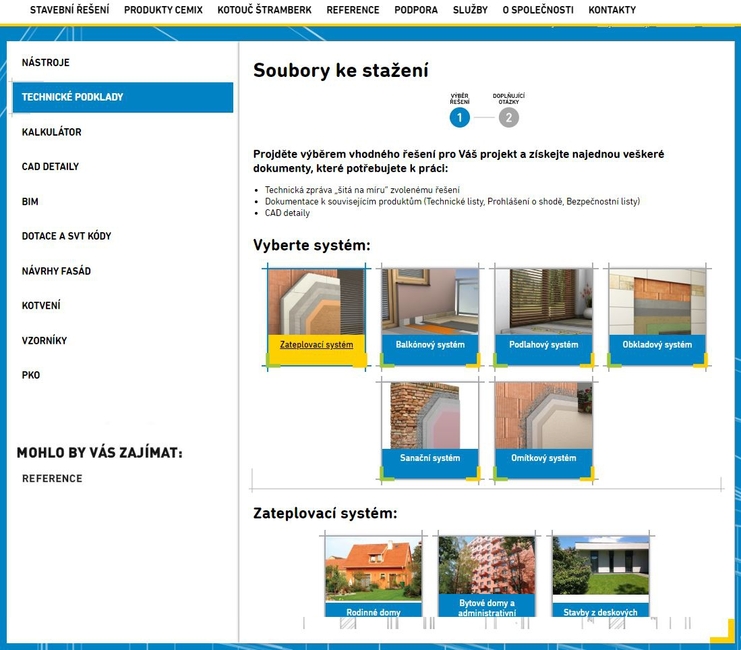Open Produkty Cemix menu item
Screen dimensions: 741x650
tap(163, 10)
